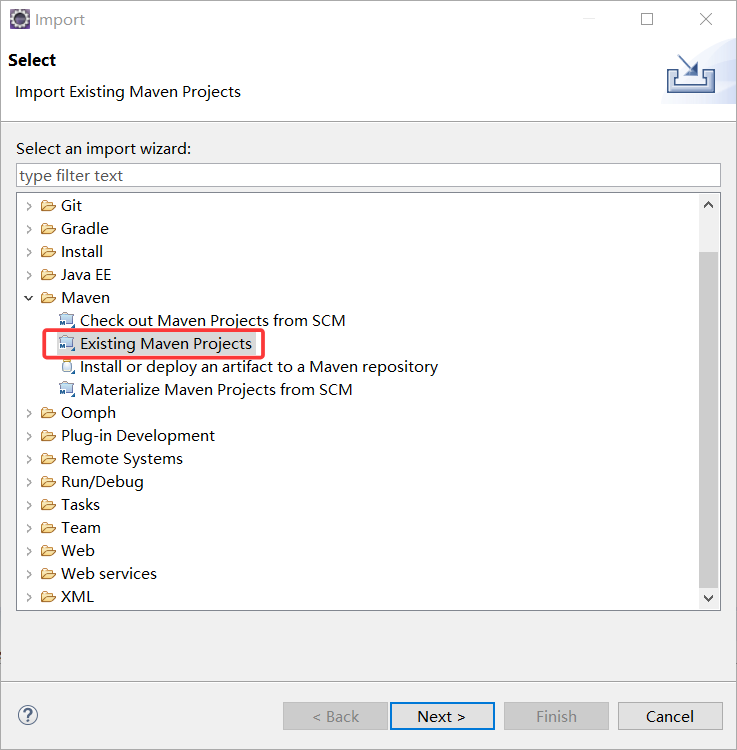Click the Install or deploy artifact jar icon

pyautogui.click(x=67, y=366)
